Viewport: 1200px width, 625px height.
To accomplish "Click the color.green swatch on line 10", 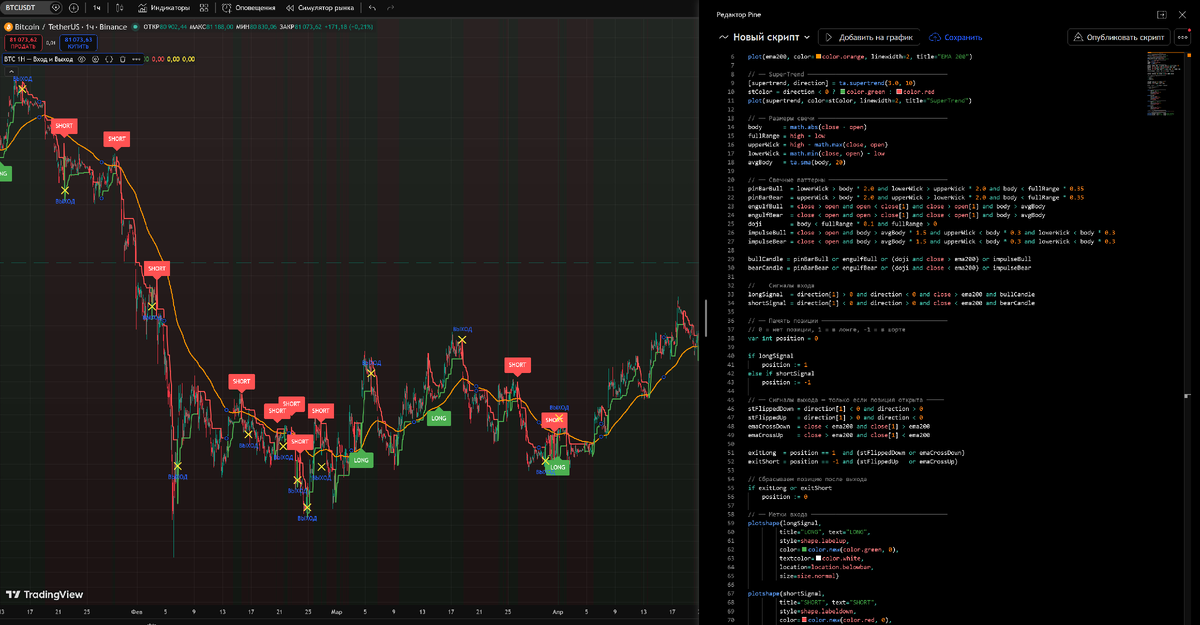I will [843, 92].
